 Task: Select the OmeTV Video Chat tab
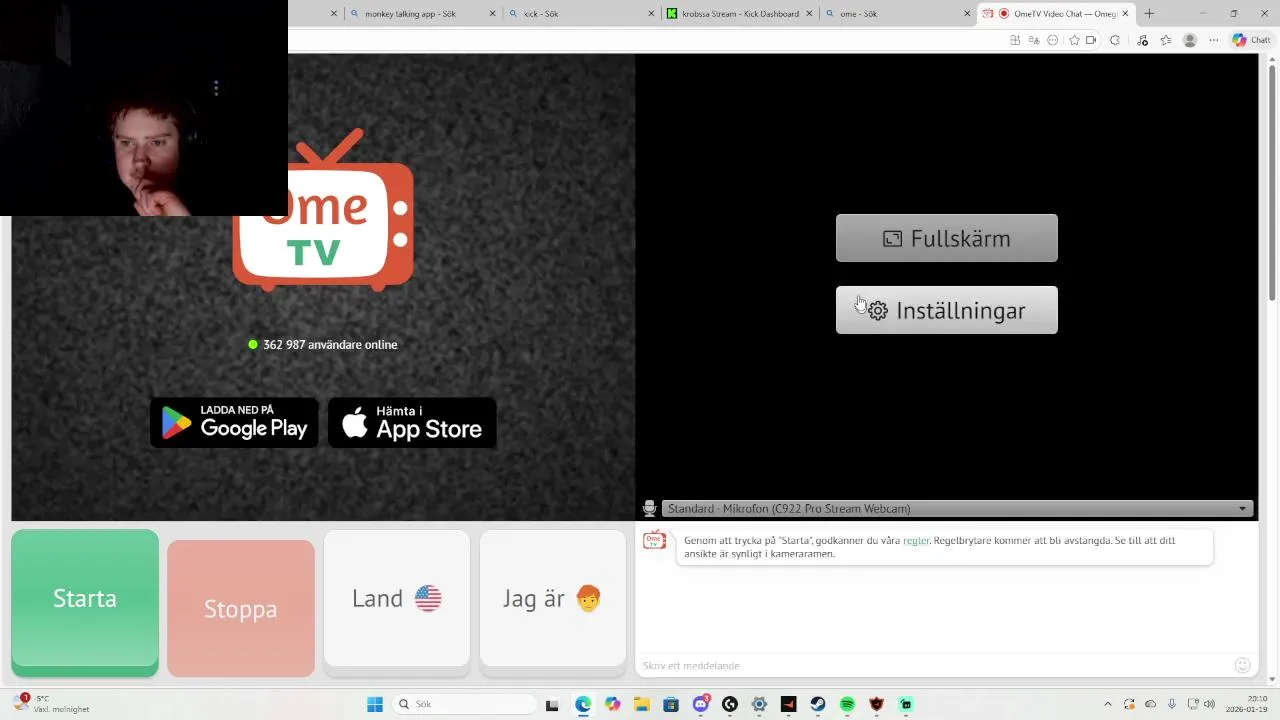pos(1055,14)
